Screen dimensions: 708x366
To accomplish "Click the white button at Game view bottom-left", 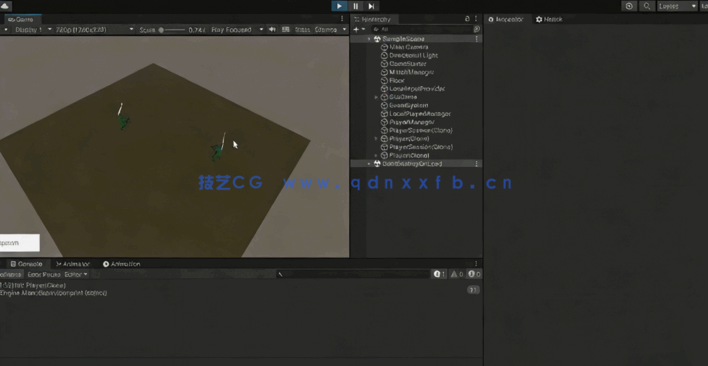I will (x=20, y=243).
